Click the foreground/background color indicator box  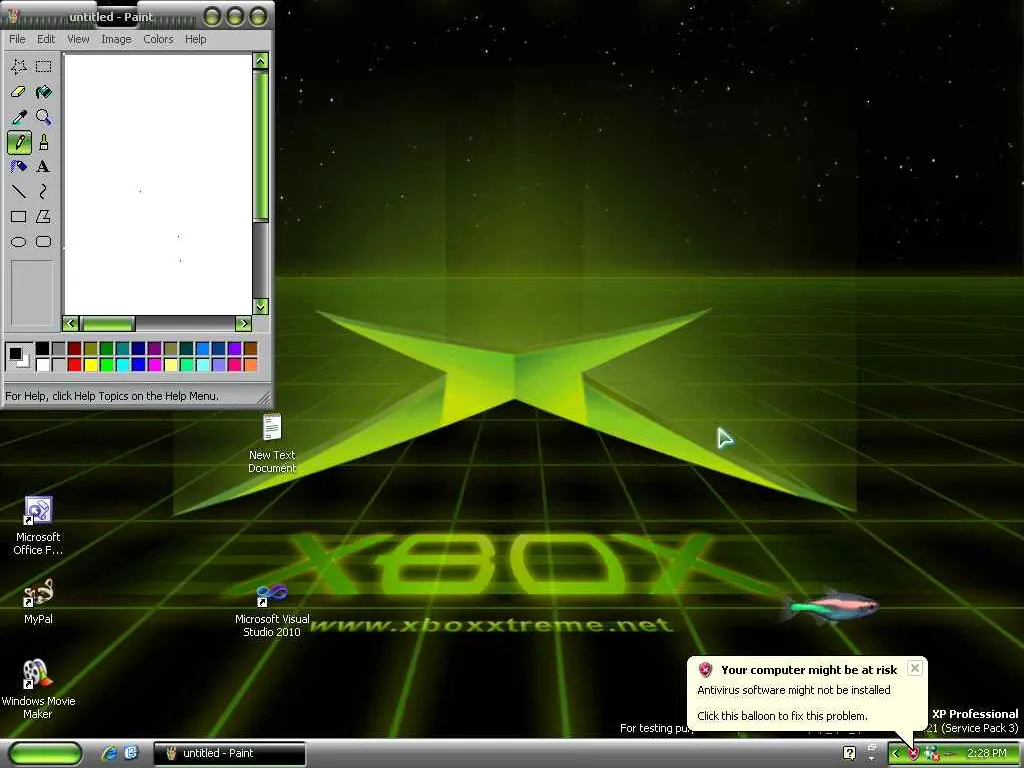(x=18, y=357)
